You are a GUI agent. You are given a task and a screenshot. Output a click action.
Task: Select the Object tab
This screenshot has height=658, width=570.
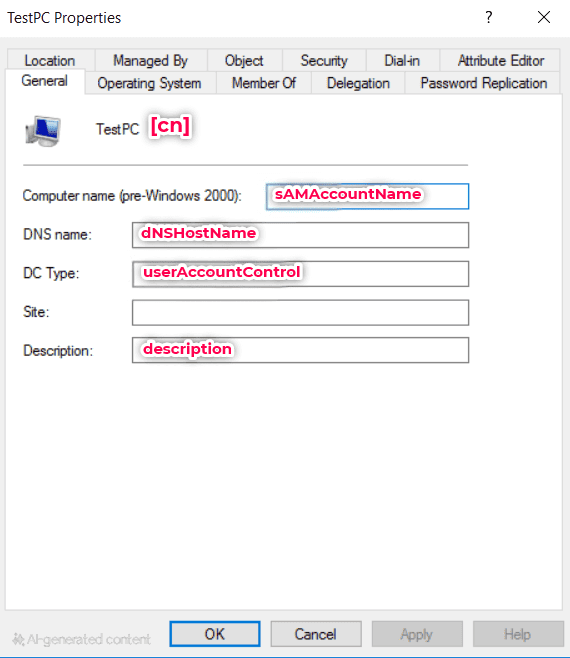244,60
